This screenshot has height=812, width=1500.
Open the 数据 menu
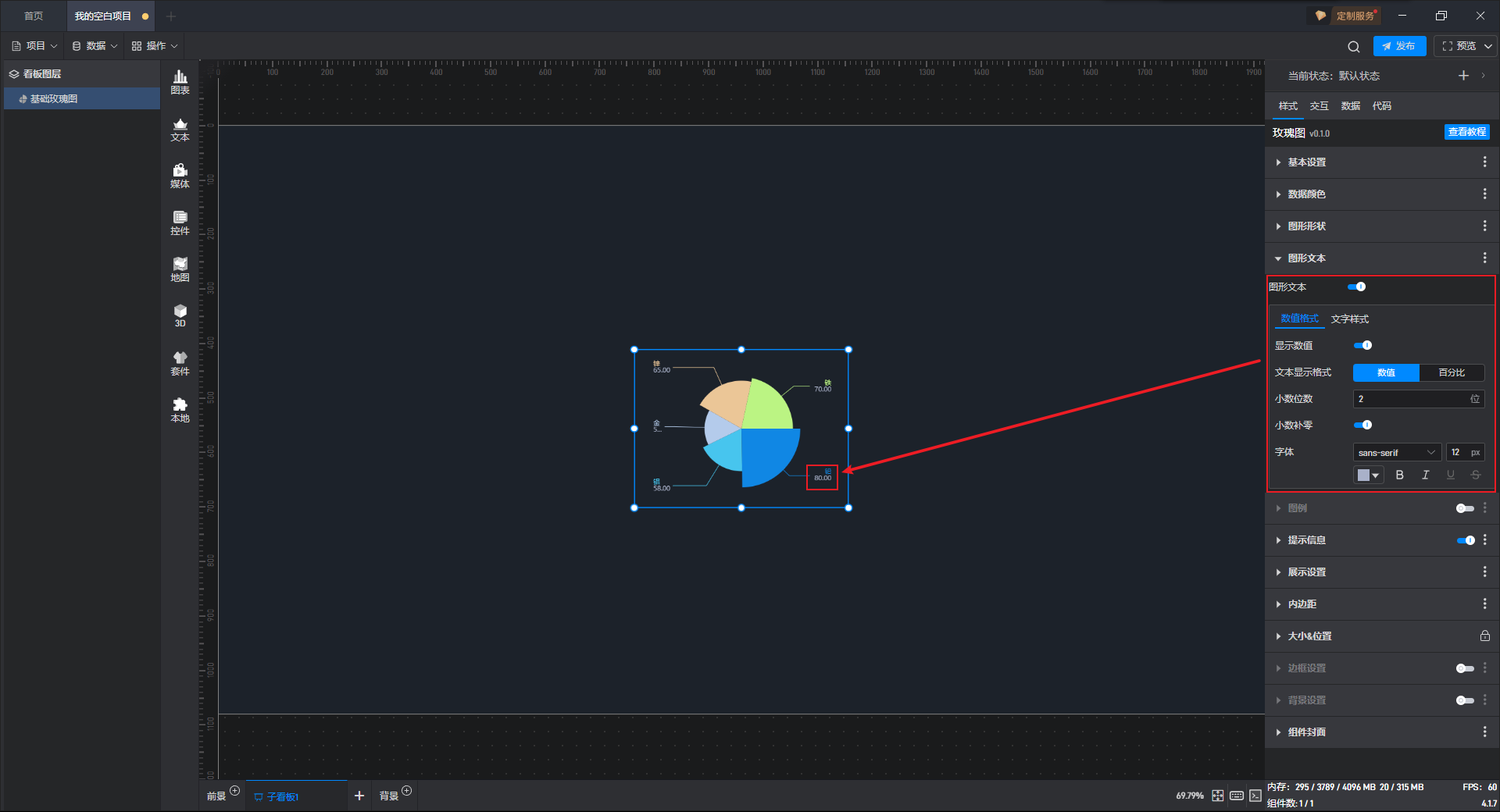pyautogui.click(x=95, y=46)
